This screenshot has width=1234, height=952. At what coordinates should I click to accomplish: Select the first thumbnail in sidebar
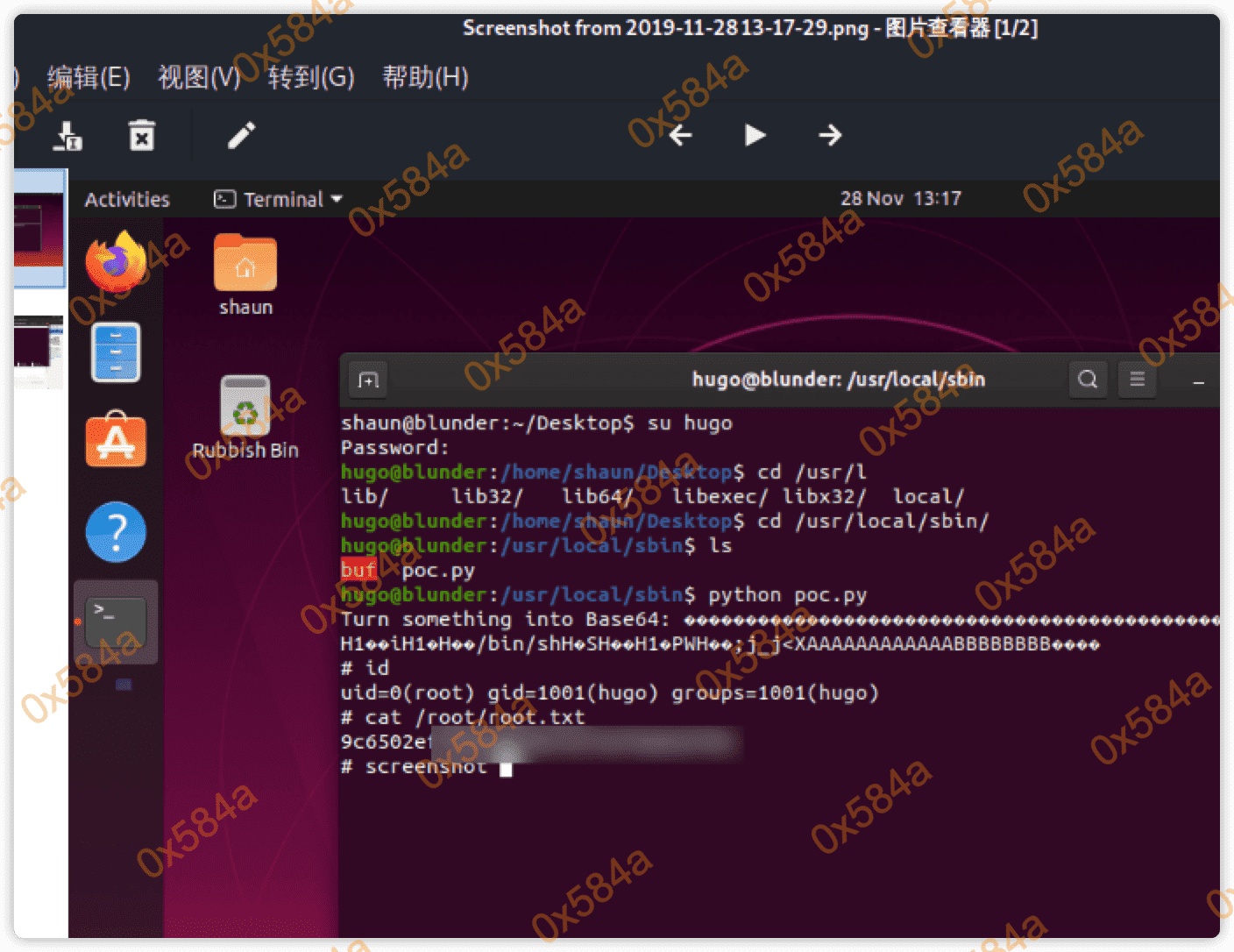pyautogui.click(x=39, y=230)
